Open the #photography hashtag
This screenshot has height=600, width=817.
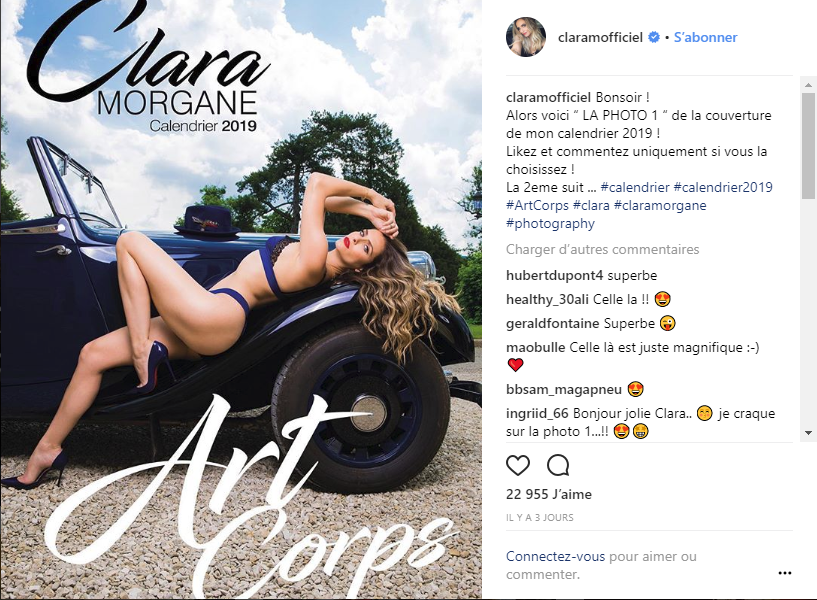[550, 223]
